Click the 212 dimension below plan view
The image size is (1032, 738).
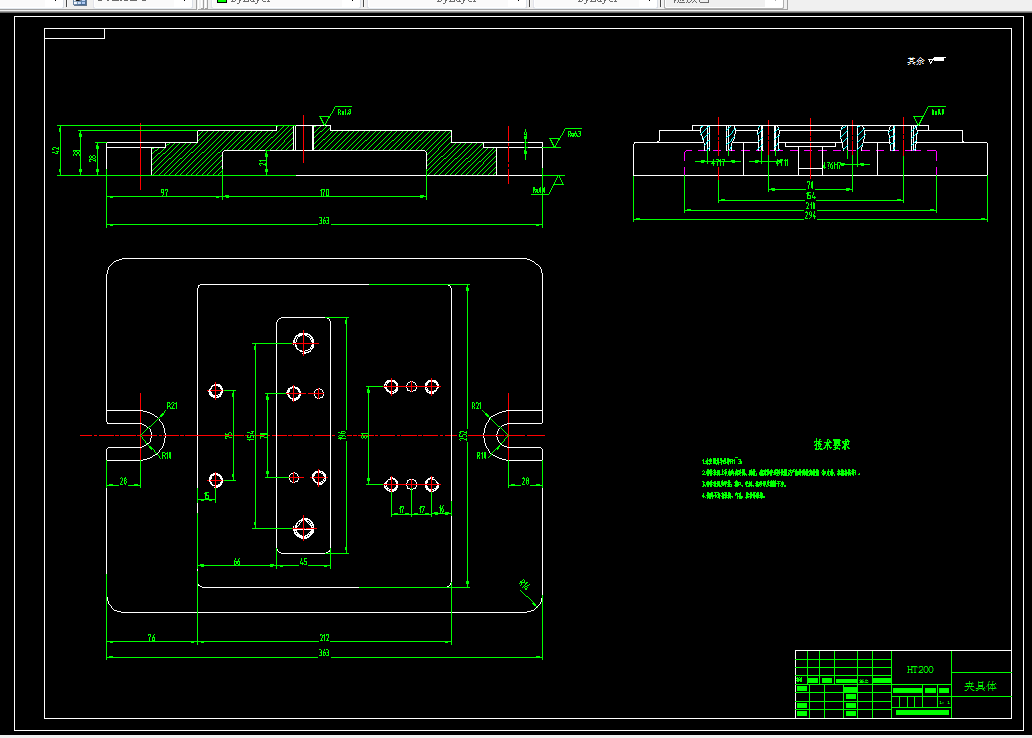(324, 638)
